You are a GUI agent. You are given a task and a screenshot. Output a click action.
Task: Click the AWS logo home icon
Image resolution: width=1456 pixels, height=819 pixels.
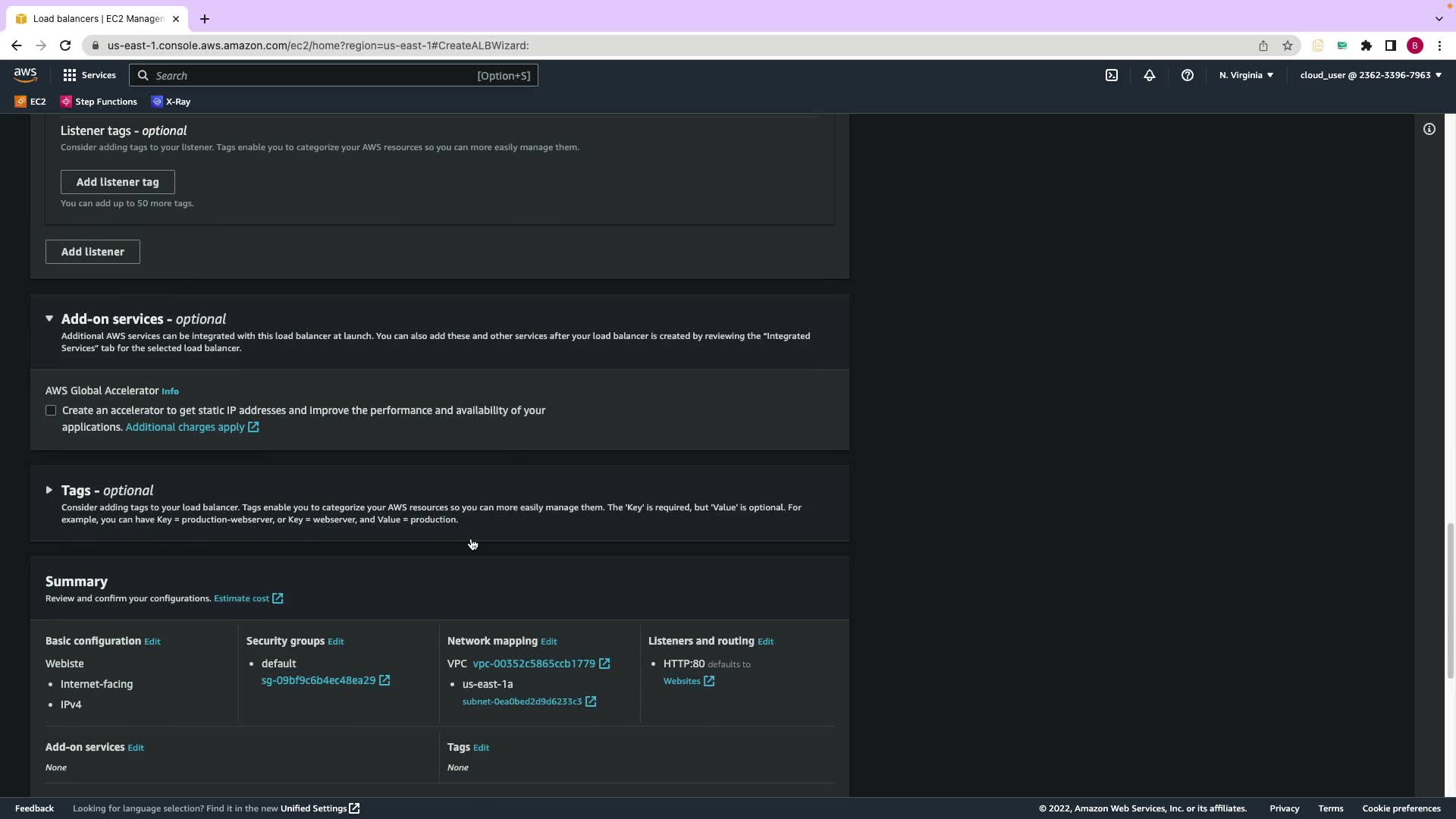click(x=25, y=74)
